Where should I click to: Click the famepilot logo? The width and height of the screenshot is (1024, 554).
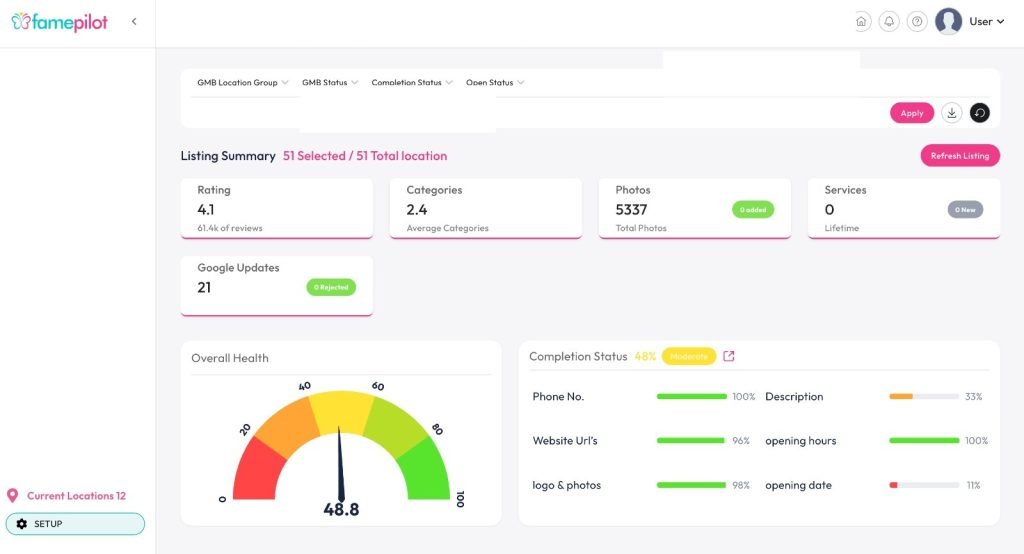point(59,22)
